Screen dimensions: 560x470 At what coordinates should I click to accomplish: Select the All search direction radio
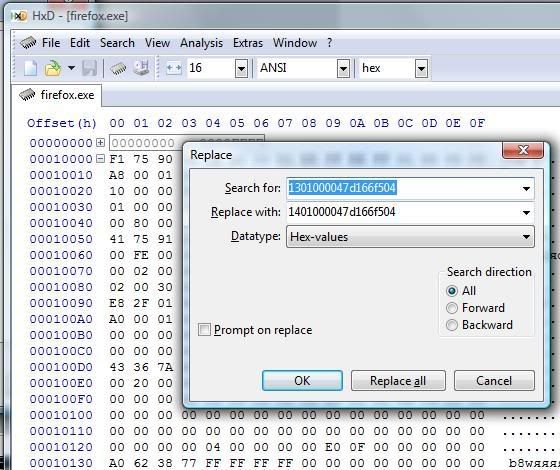point(452,291)
